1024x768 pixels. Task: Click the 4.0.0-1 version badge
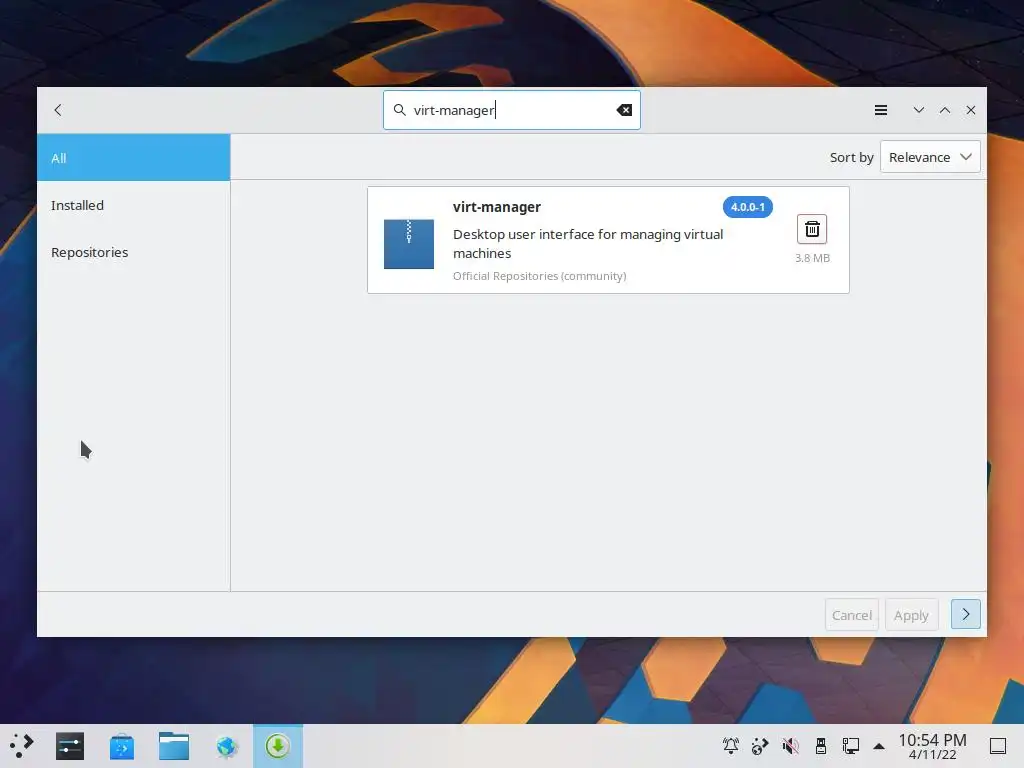coord(748,207)
